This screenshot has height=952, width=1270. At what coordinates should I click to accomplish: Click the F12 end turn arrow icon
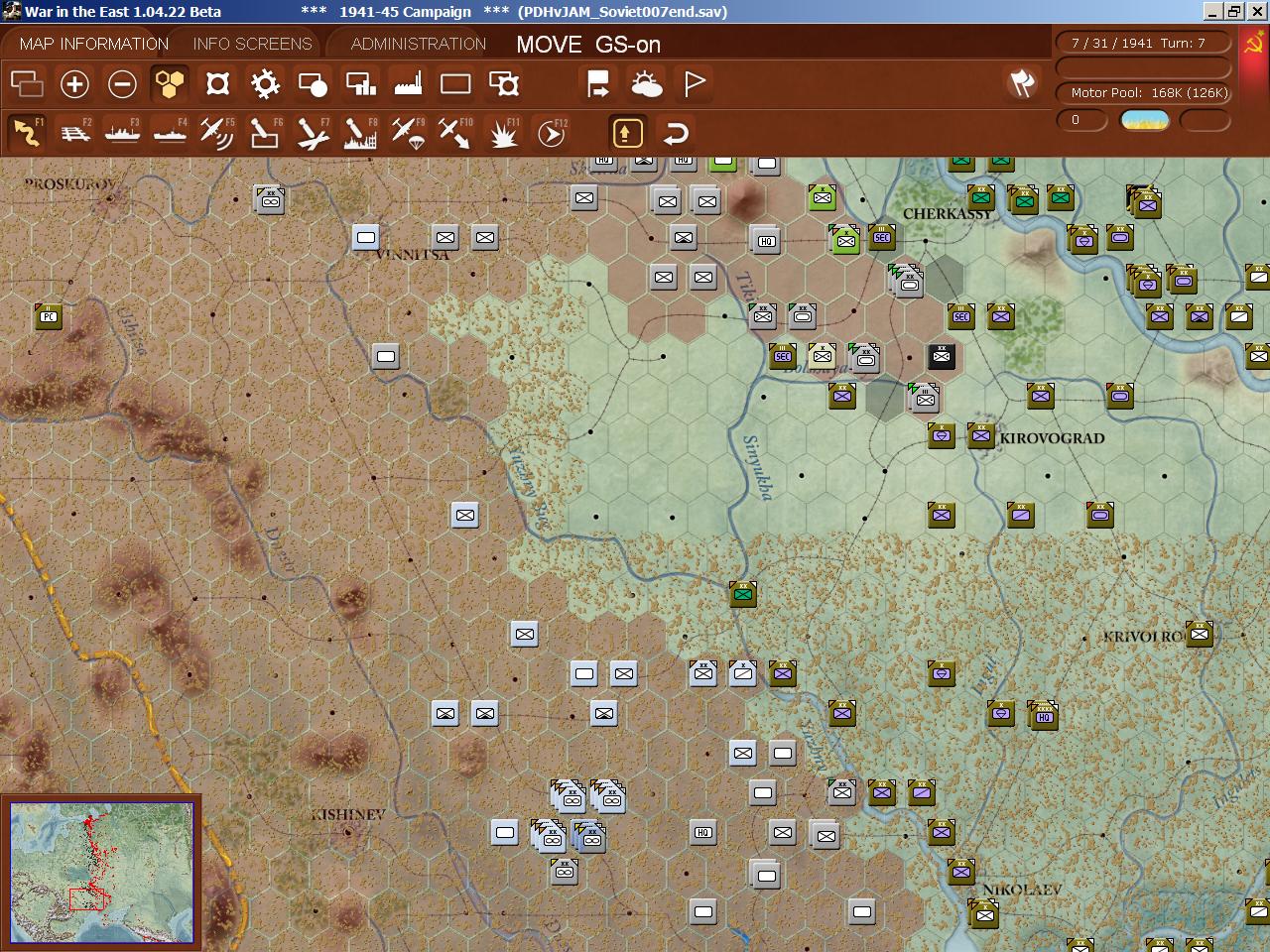[552, 132]
